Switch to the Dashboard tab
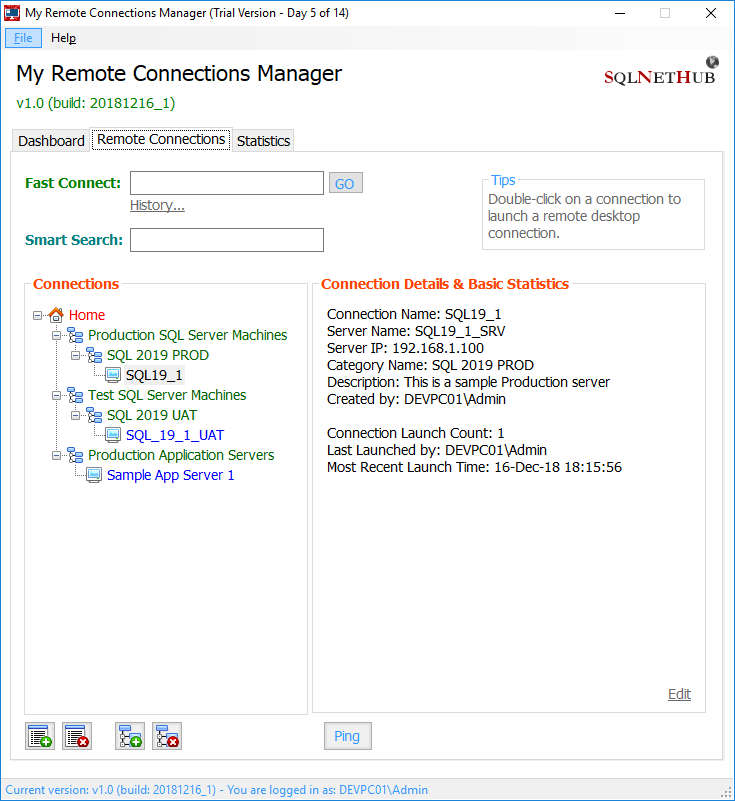735x801 pixels. click(x=51, y=141)
